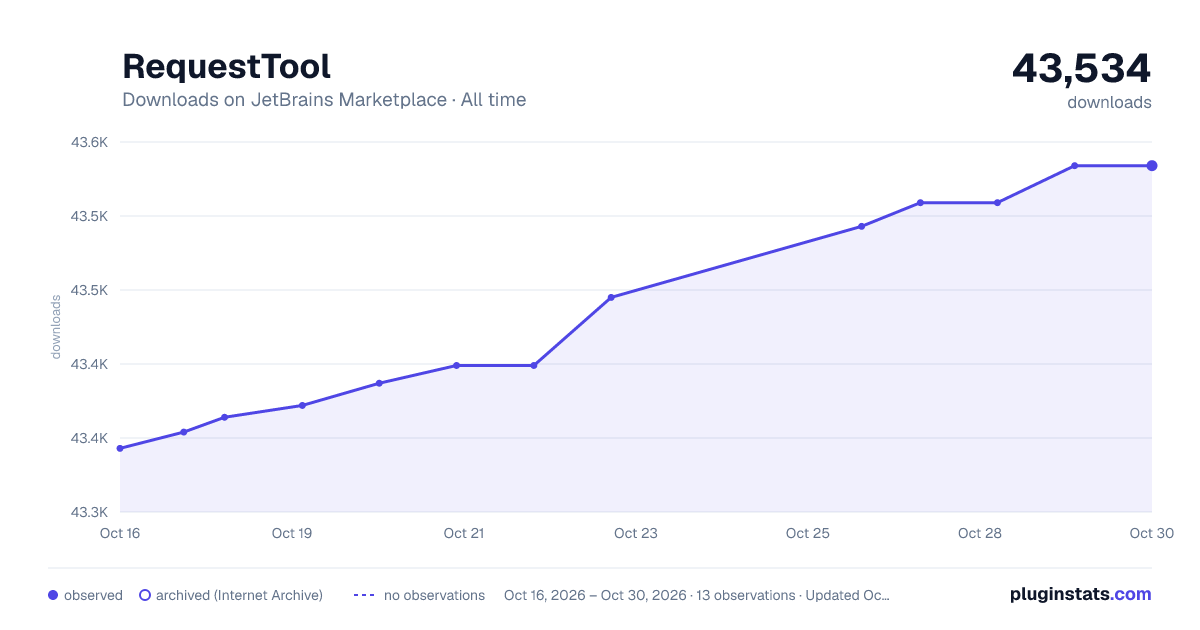Click the 13 observations date range footer

point(697,595)
